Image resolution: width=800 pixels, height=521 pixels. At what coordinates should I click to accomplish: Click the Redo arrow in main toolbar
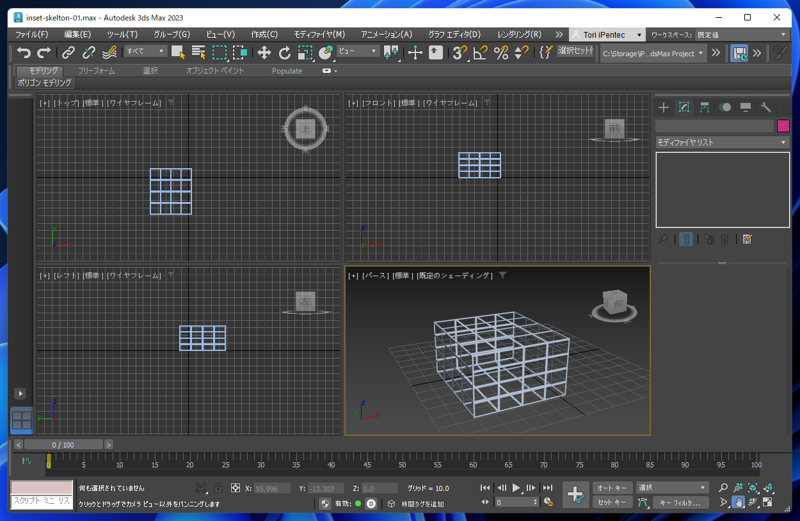click(x=44, y=53)
